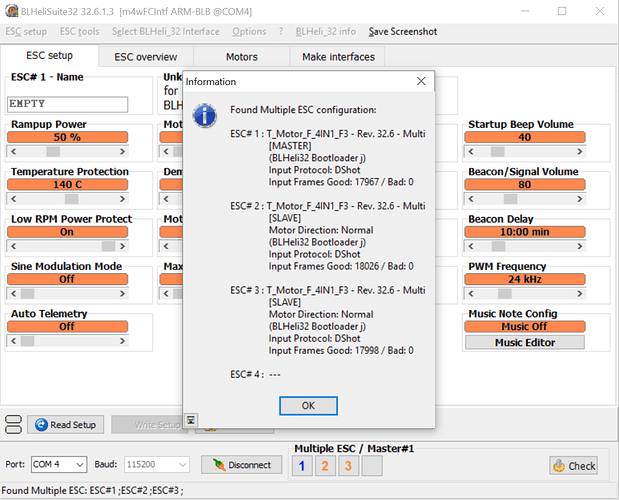Select ESC 3 button
This screenshot has height=500, width=619.
pyautogui.click(x=348, y=466)
